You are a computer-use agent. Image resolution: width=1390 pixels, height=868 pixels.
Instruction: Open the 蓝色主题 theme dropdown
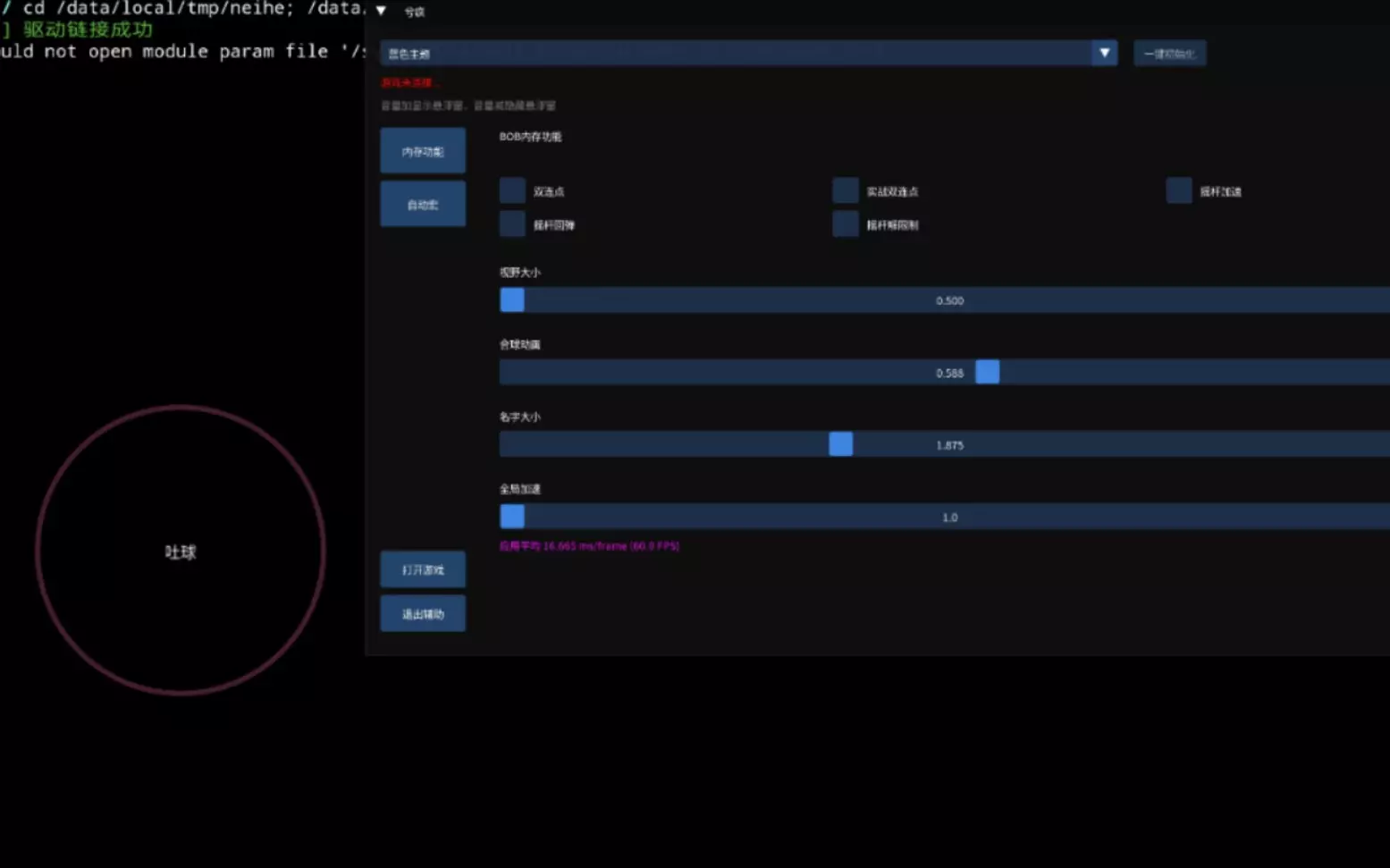coord(748,53)
